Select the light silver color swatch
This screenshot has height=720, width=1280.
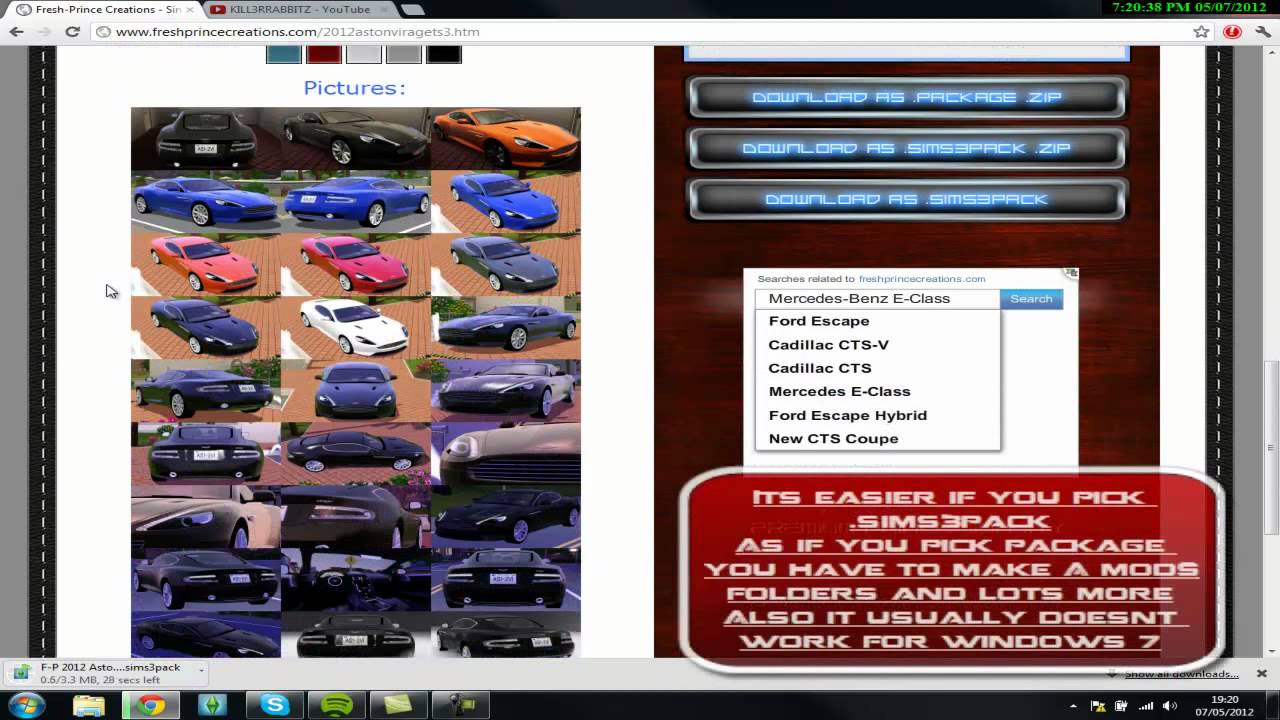click(x=363, y=54)
